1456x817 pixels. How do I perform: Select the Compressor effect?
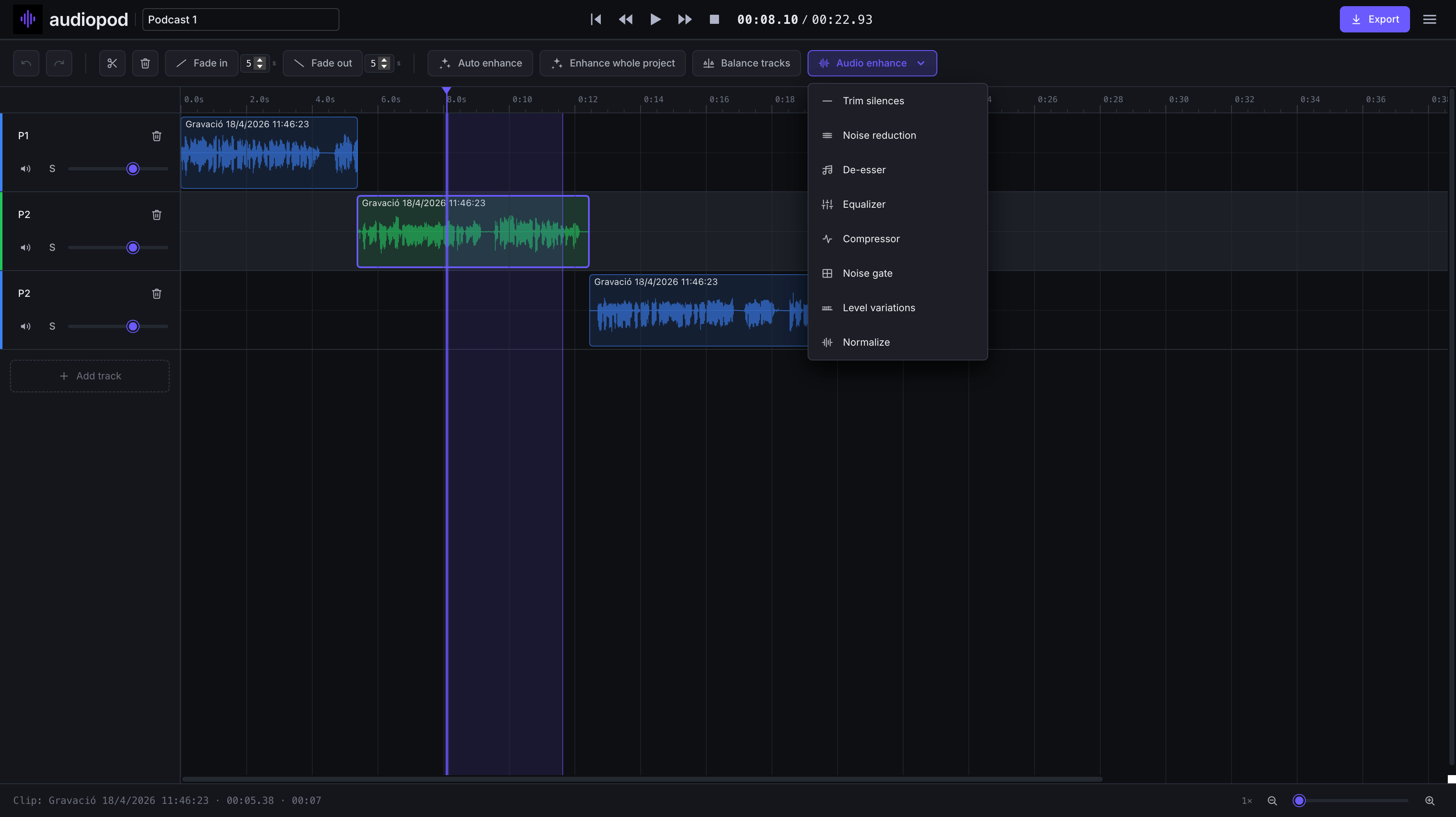[x=897, y=239]
